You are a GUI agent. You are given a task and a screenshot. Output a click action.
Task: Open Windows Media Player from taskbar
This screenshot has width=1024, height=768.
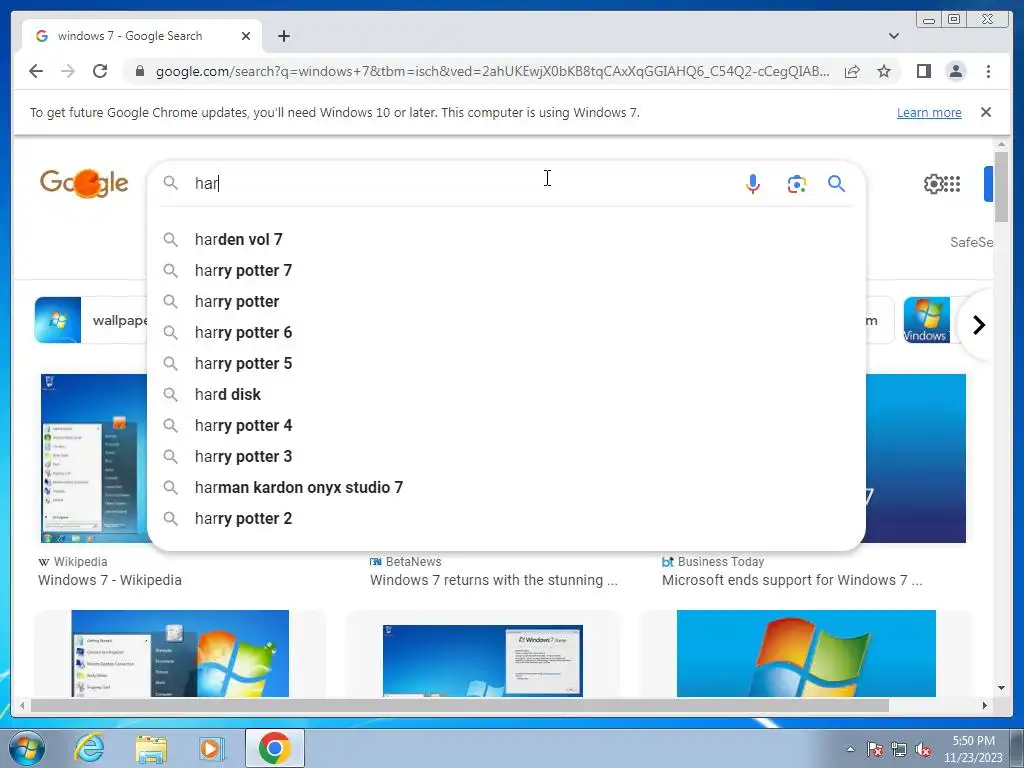tap(211, 748)
